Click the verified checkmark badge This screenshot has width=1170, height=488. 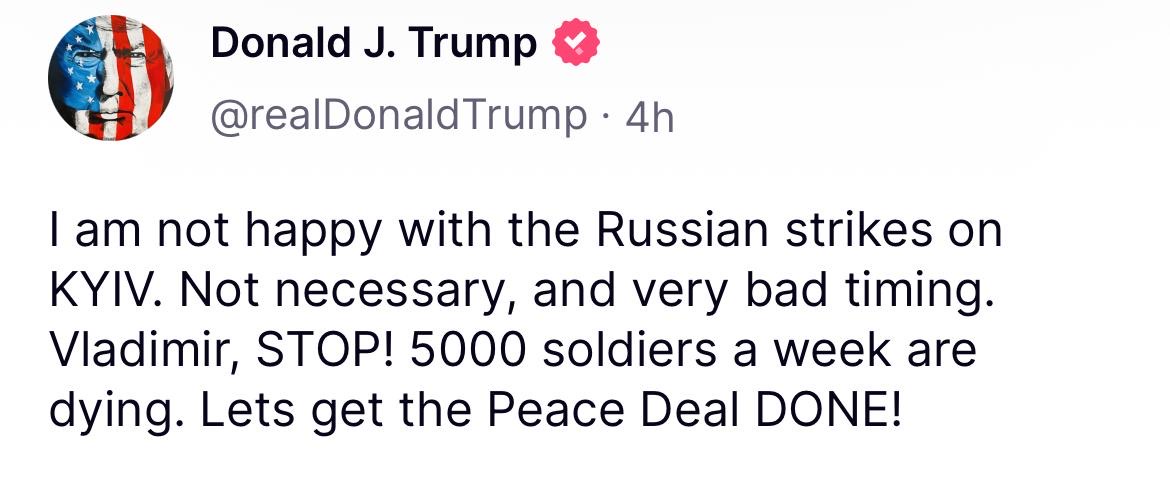(576, 43)
